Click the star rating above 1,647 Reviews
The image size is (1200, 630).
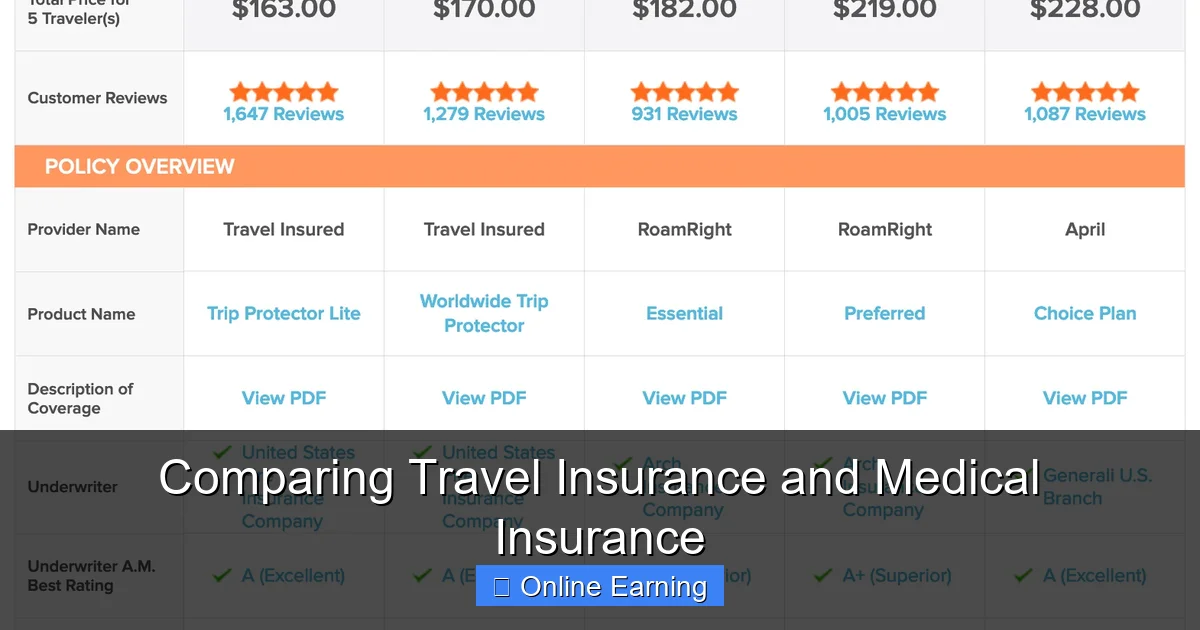(283, 89)
